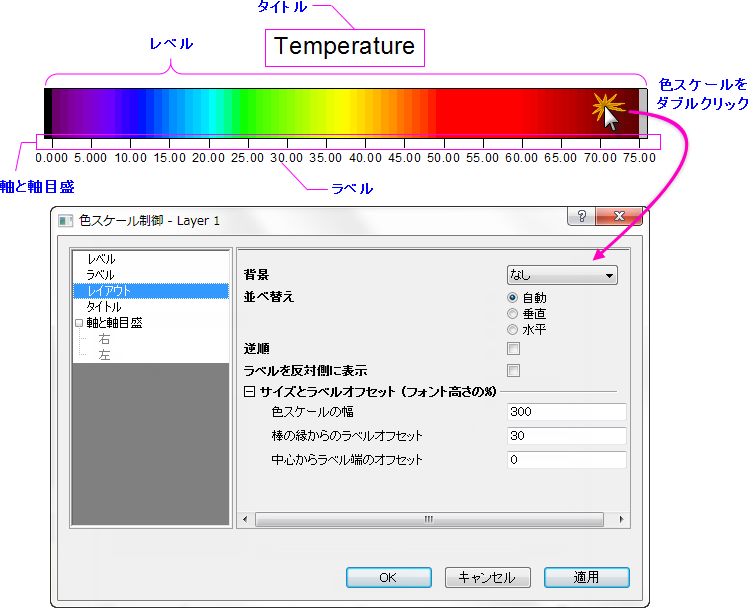This screenshot has height=608, width=748.
Task: Click the OK button
Action: click(x=389, y=577)
